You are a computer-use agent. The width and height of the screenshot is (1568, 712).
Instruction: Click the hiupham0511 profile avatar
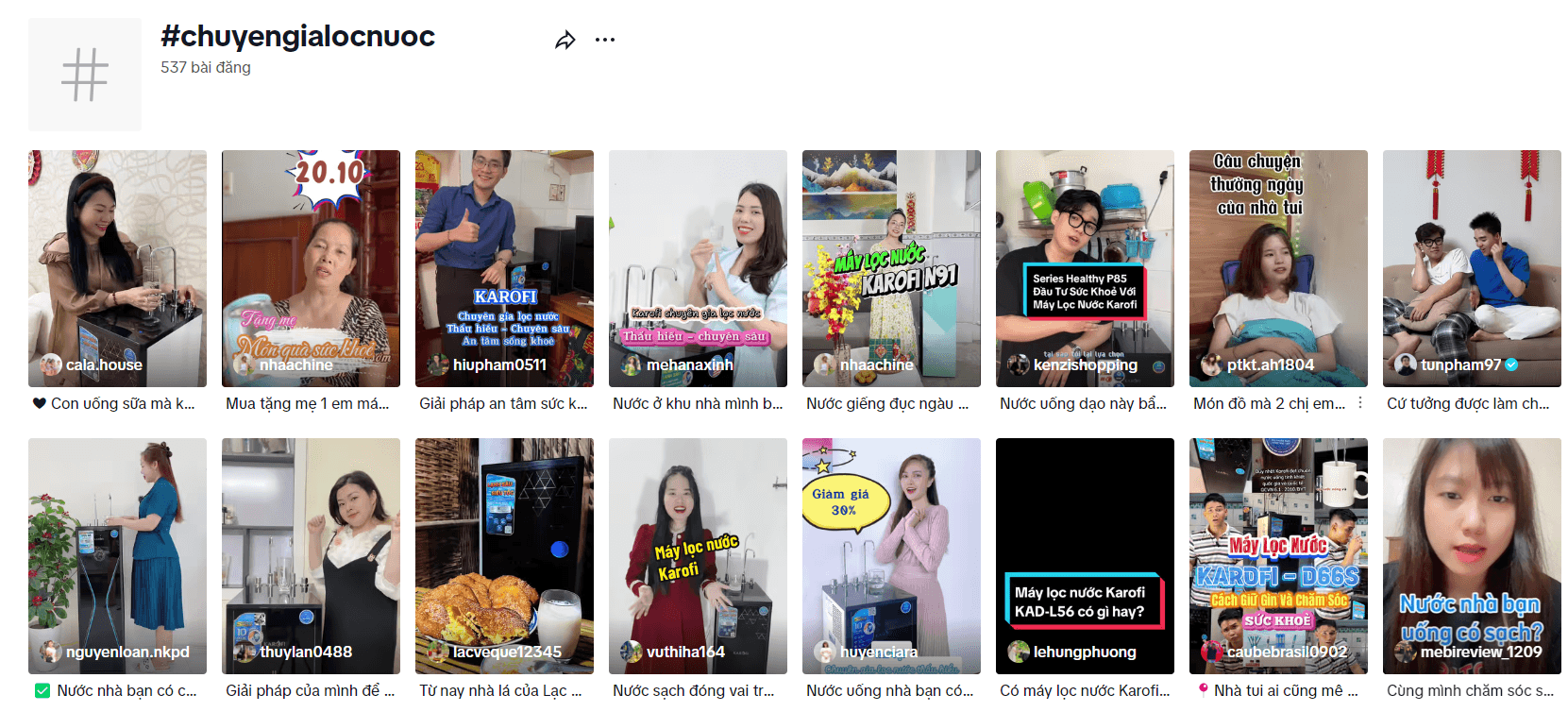click(438, 364)
